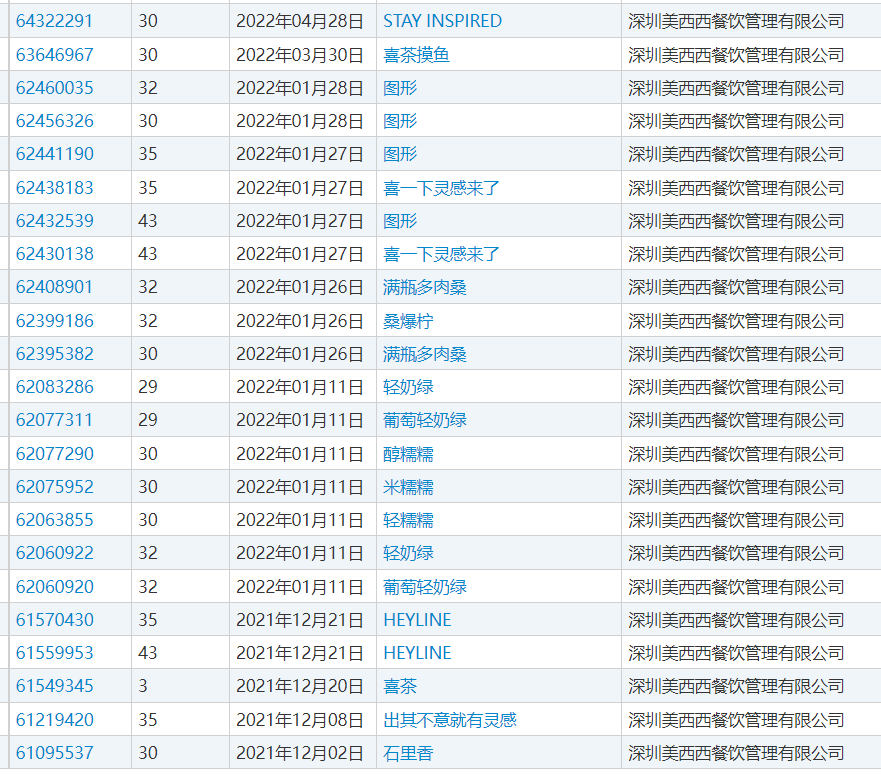This screenshot has height=775, width=881.
Task: Select date 2021年12月08日 cell
Action: point(302,720)
